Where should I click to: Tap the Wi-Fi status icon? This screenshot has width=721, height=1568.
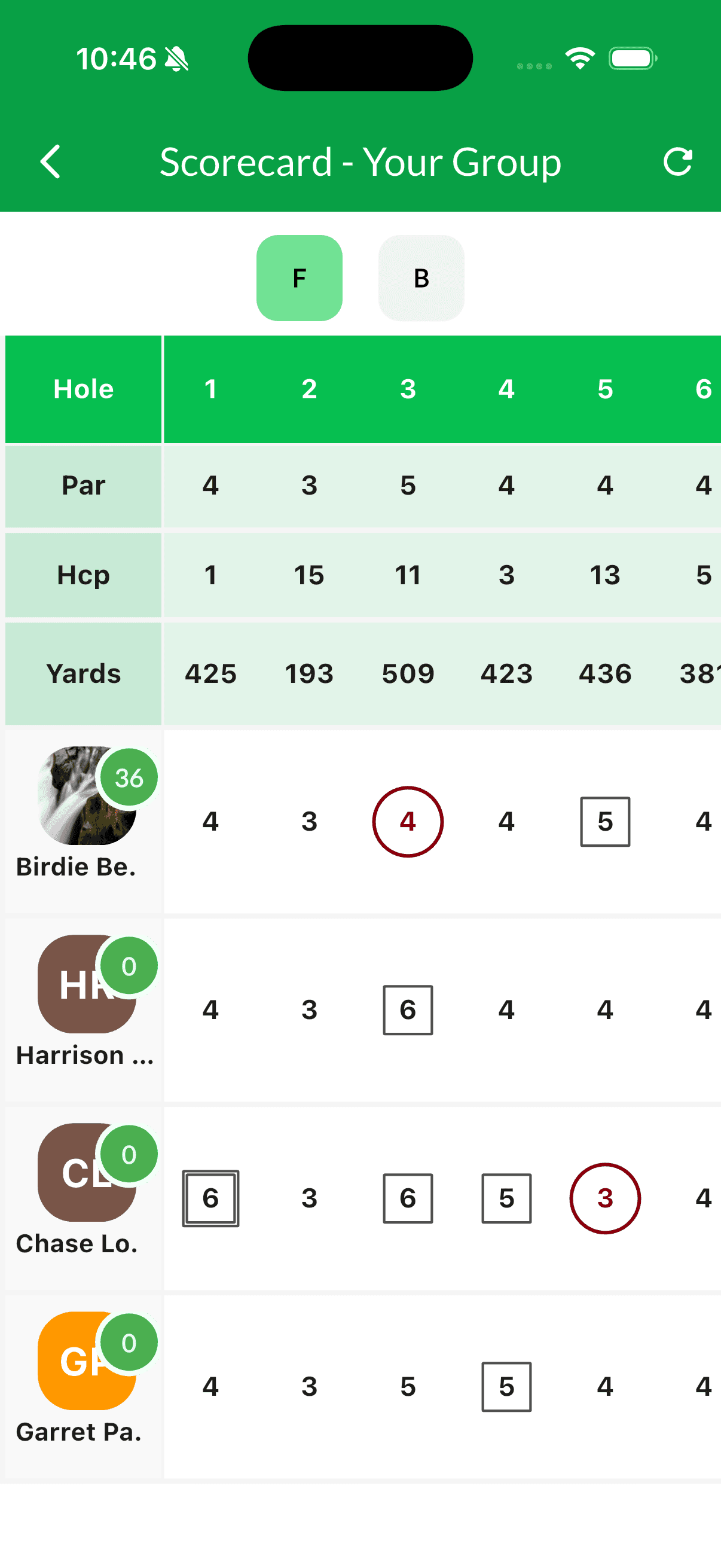(580, 59)
